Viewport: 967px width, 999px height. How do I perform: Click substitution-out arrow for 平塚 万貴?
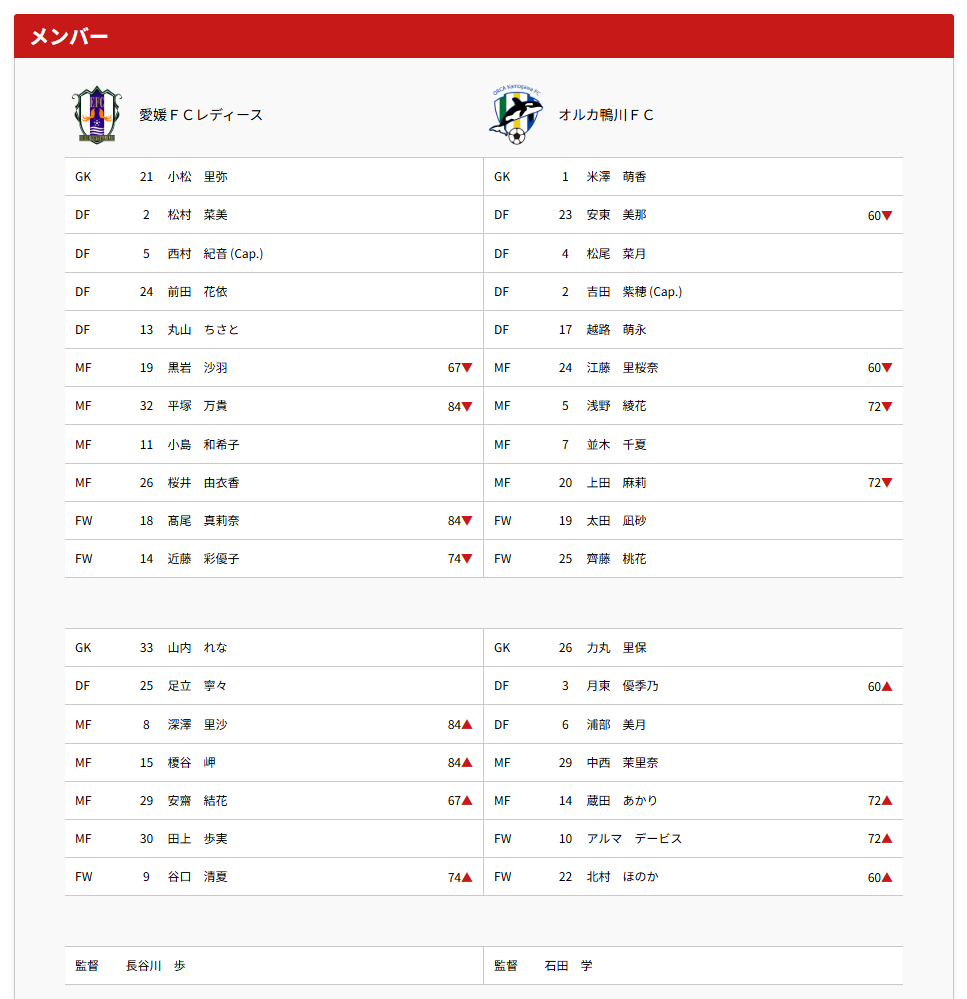click(x=467, y=406)
